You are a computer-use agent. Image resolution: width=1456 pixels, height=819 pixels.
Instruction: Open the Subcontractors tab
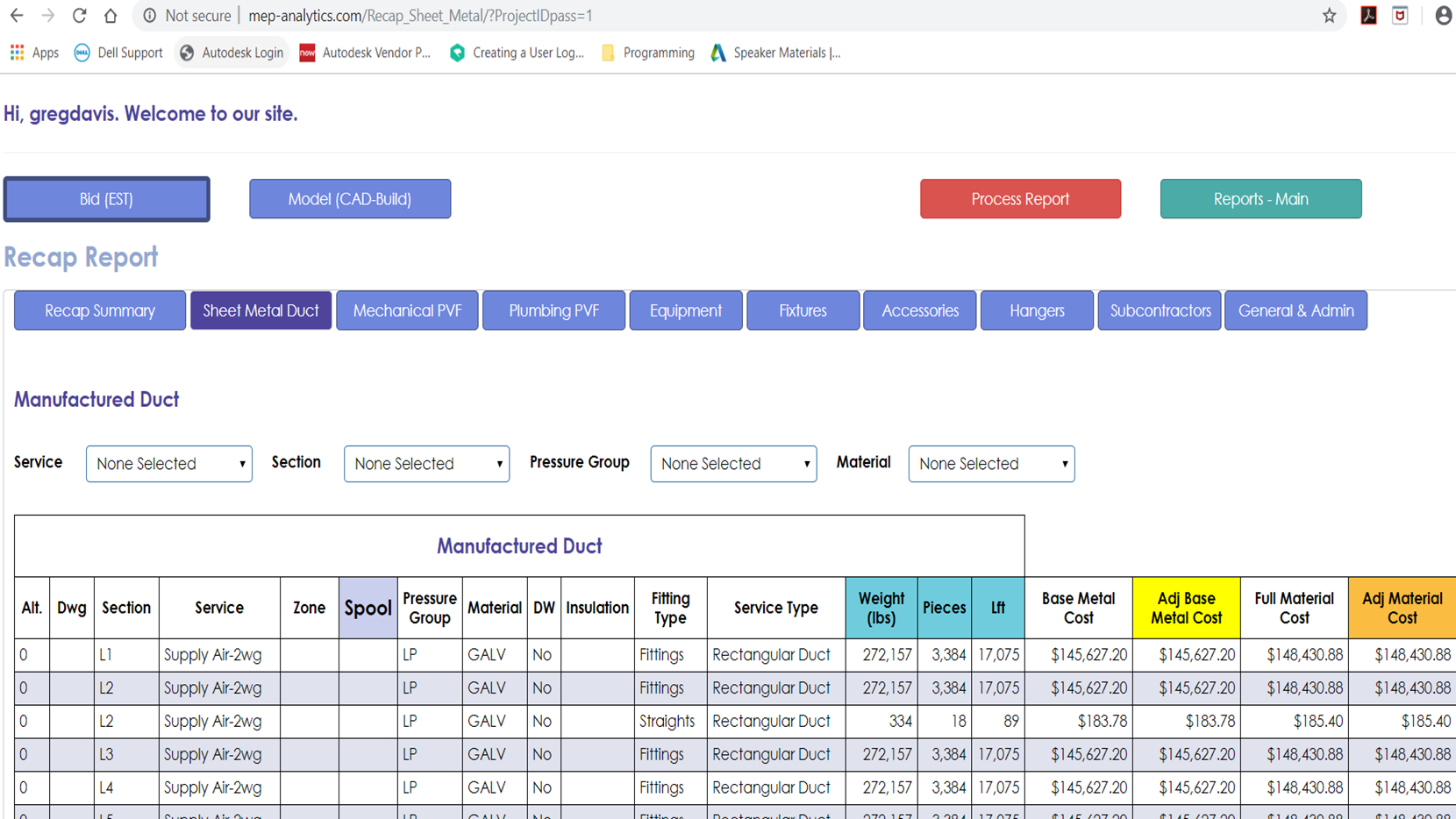(x=1160, y=310)
